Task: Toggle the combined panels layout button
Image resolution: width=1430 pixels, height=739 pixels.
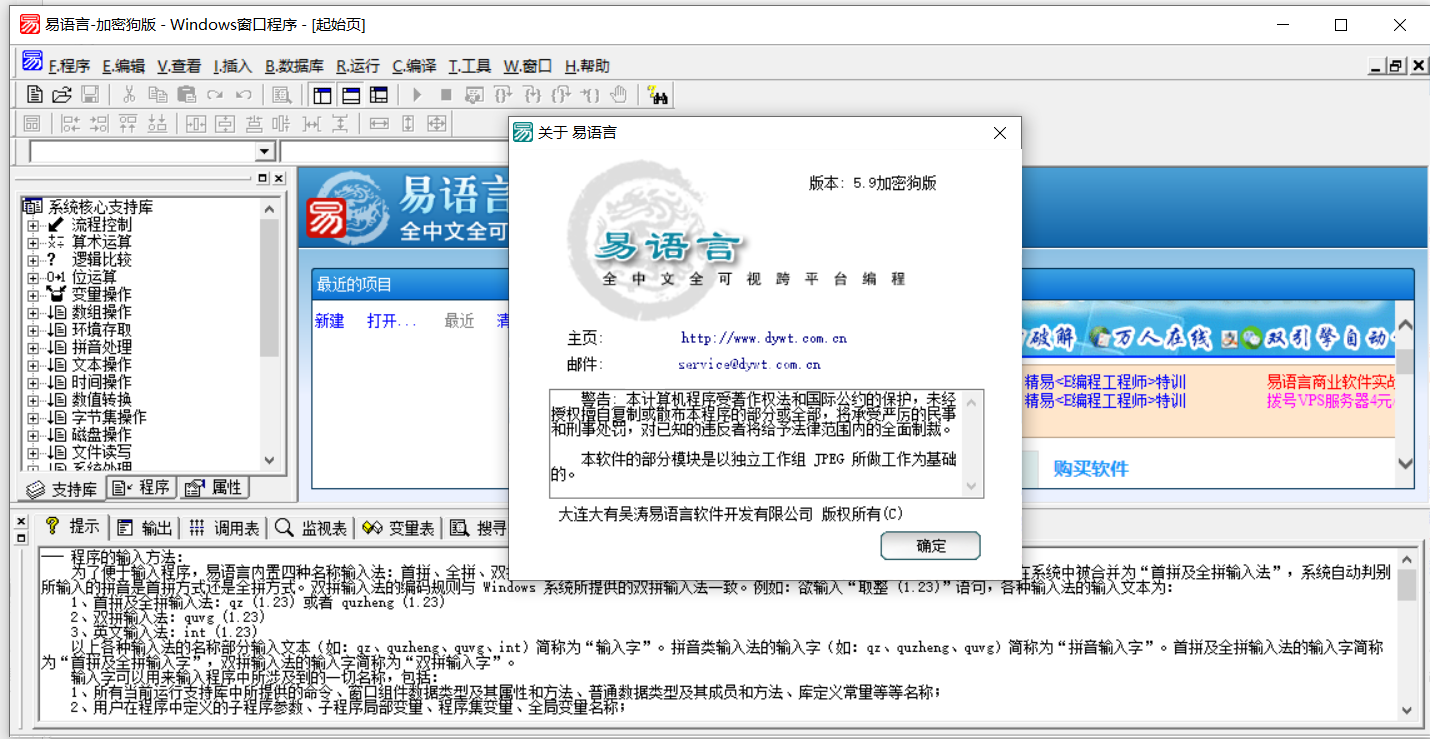Action: 379,95
